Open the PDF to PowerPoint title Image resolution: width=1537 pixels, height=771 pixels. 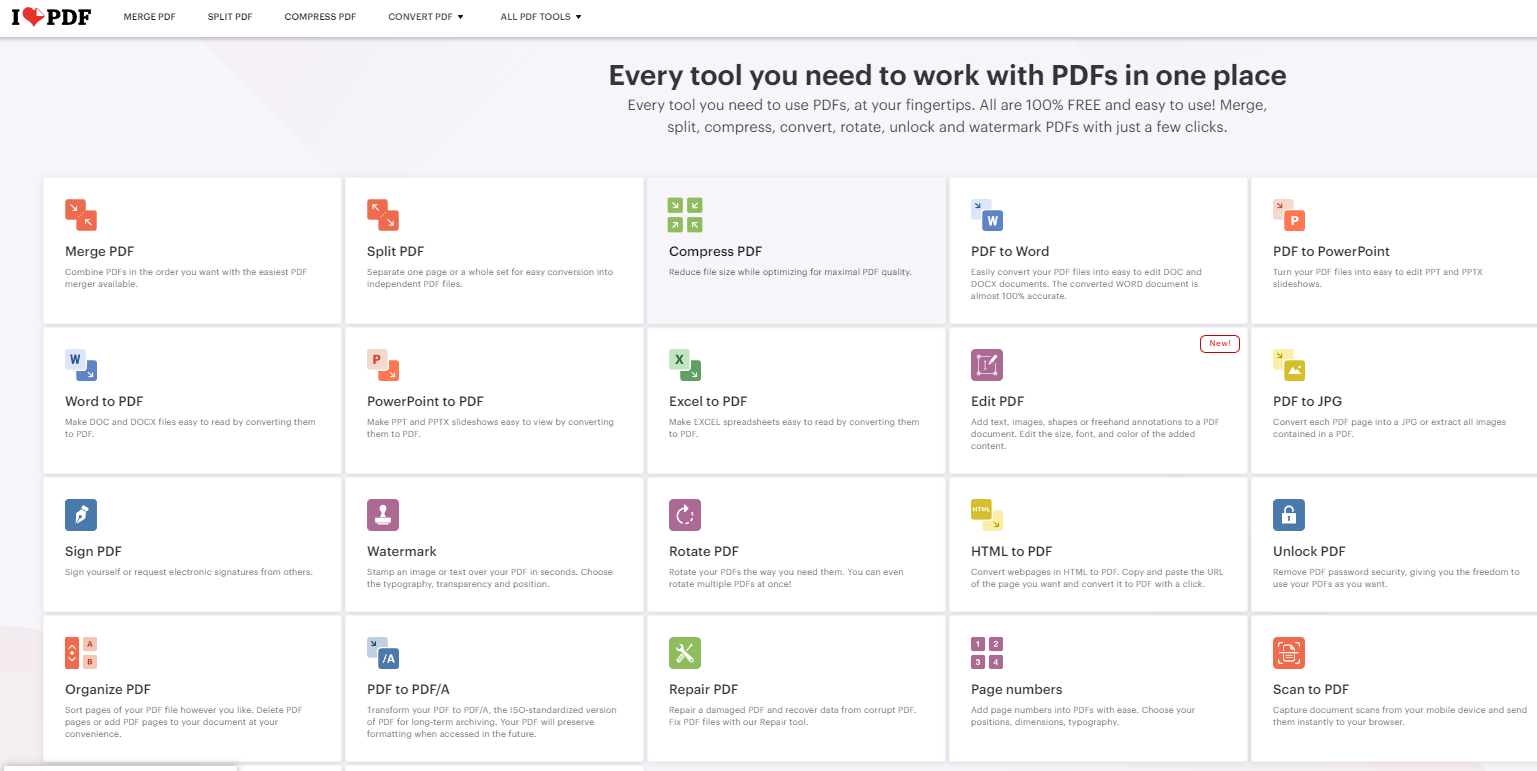1331,252
